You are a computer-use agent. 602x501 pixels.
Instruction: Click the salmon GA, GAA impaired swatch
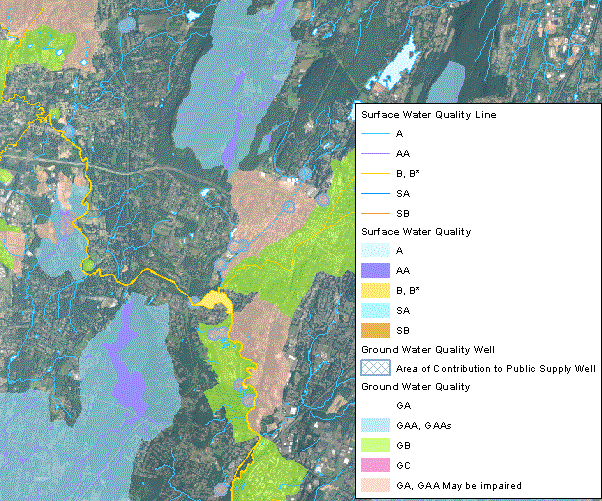[375, 485]
